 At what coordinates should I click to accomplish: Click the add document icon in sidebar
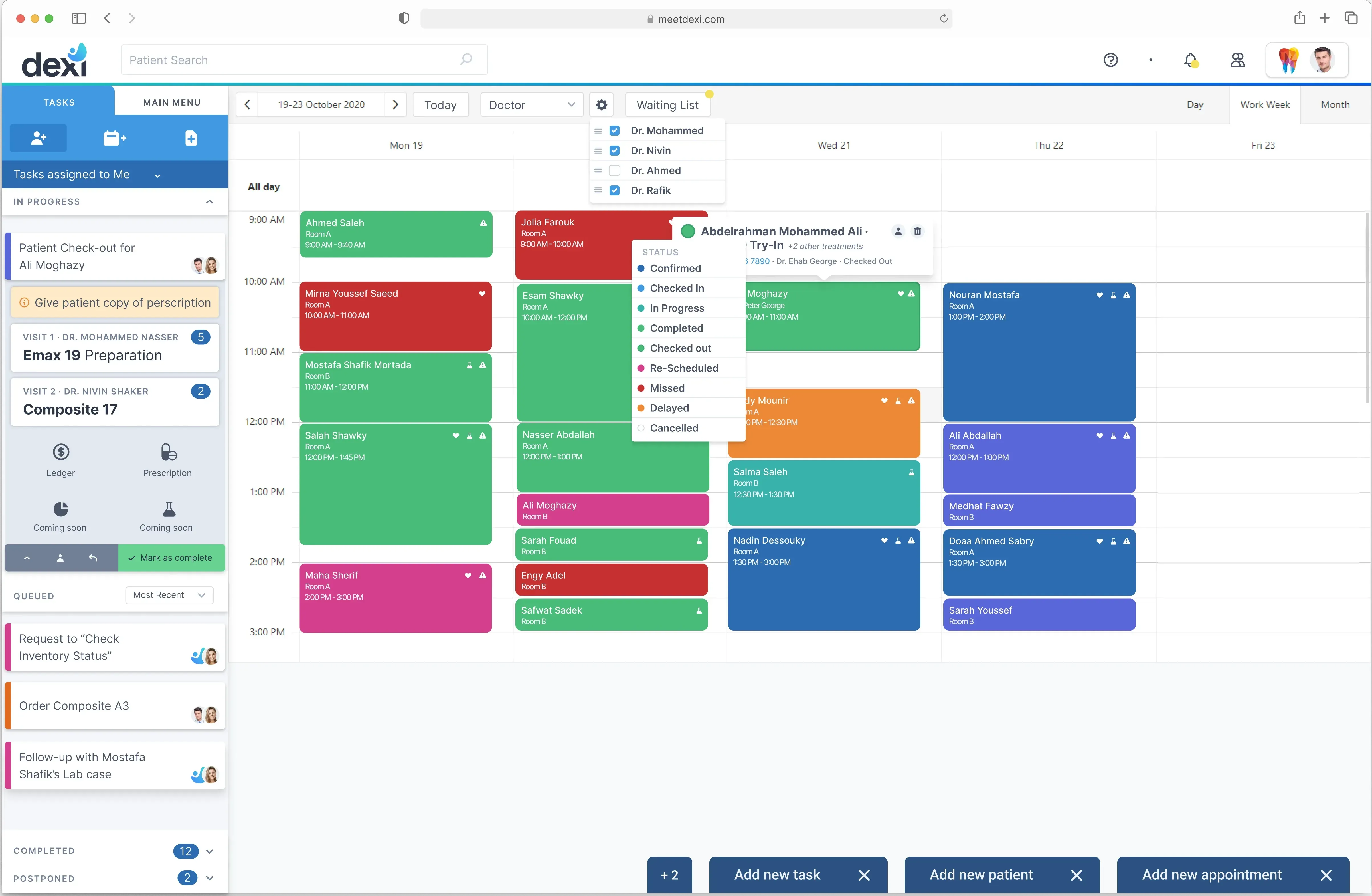click(x=191, y=138)
